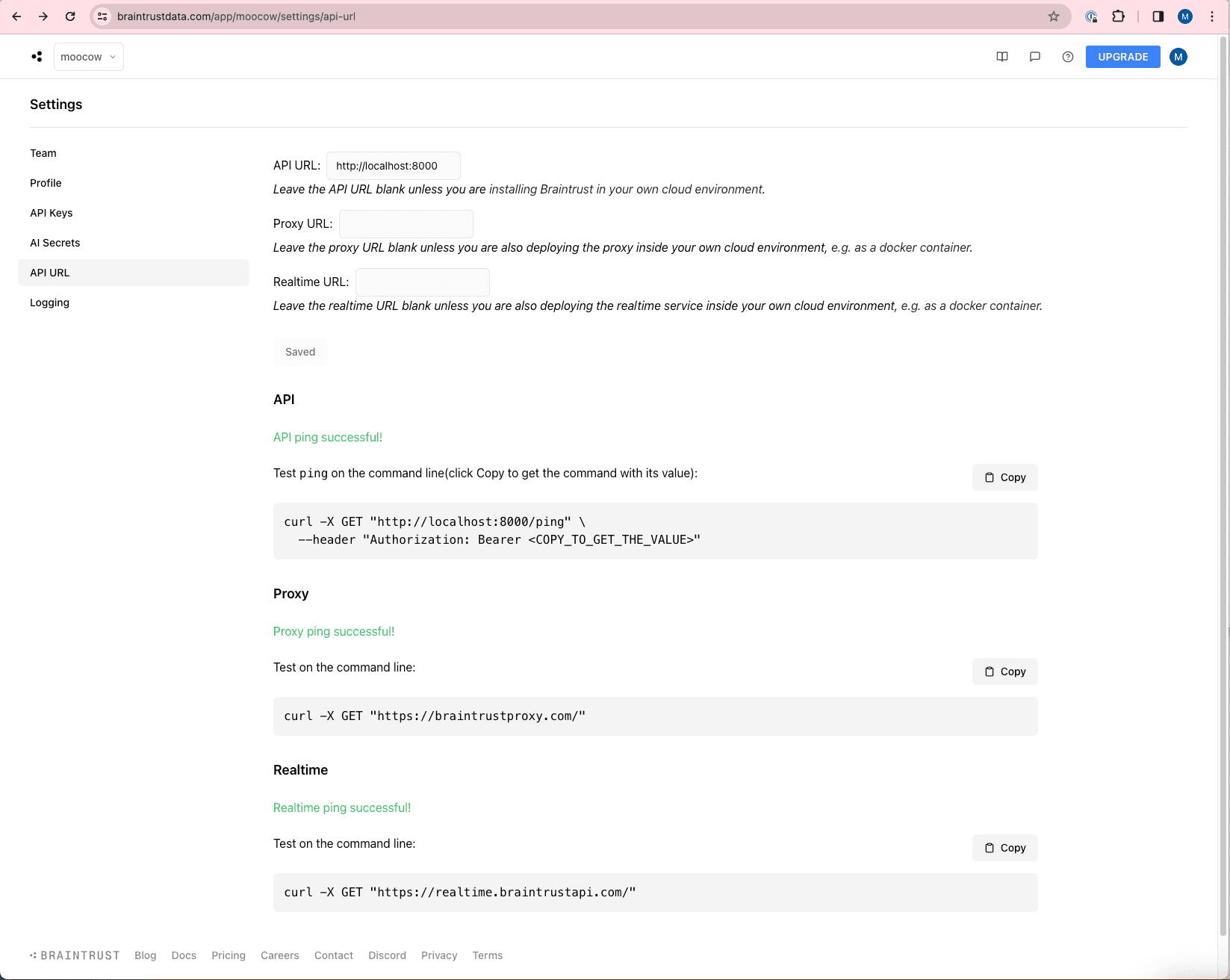Open the browser extensions puzzle icon
This screenshot has width=1230, height=980.
click(1118, 16)
